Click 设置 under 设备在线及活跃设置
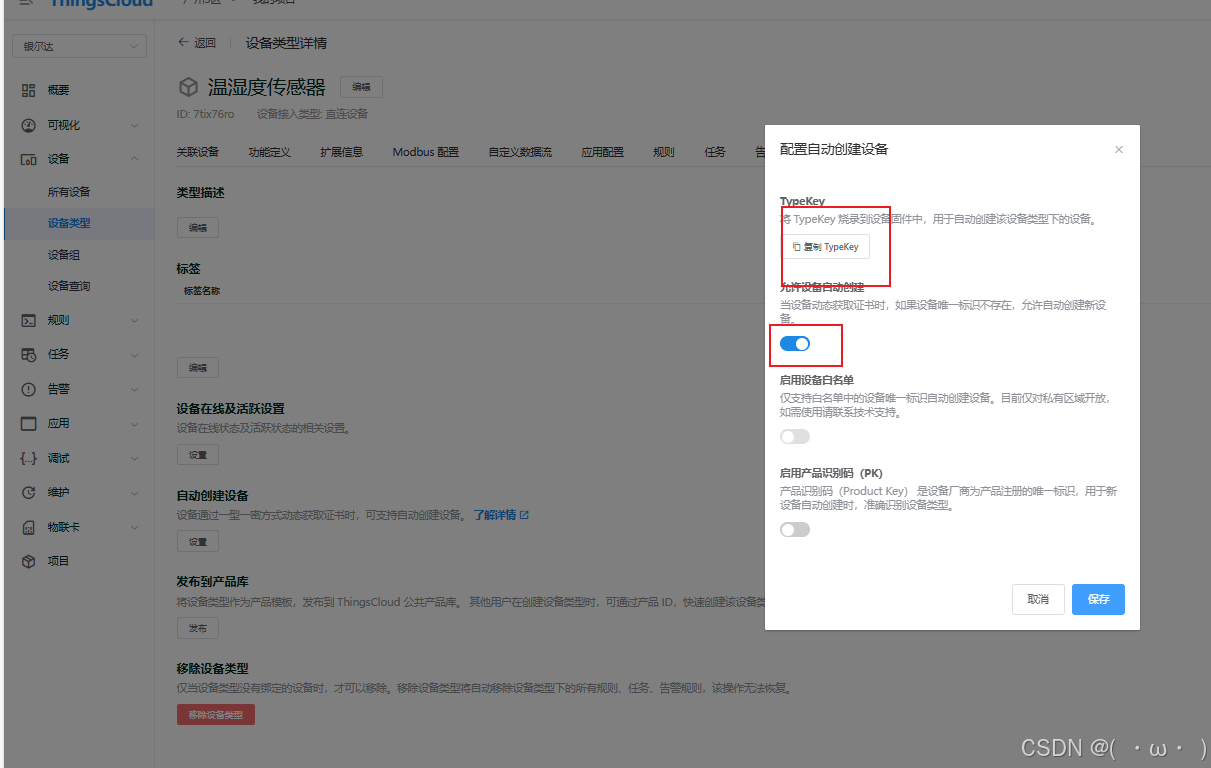 (x=197, y=455)
